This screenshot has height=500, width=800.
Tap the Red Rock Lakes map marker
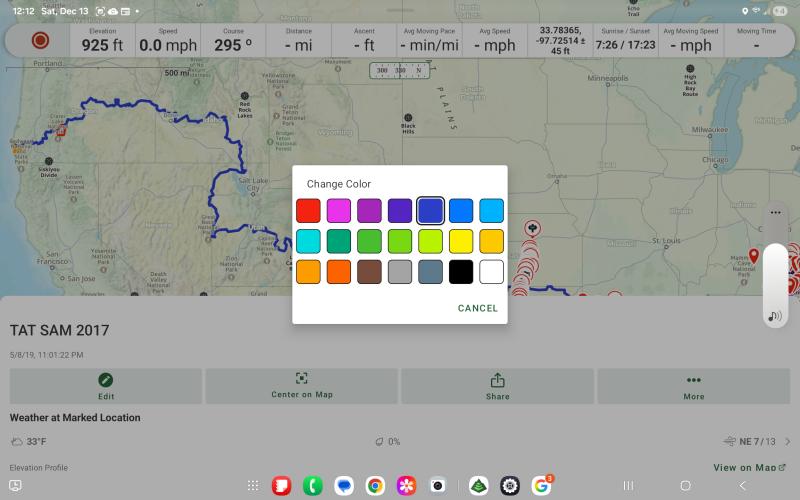tap(245, 96)
